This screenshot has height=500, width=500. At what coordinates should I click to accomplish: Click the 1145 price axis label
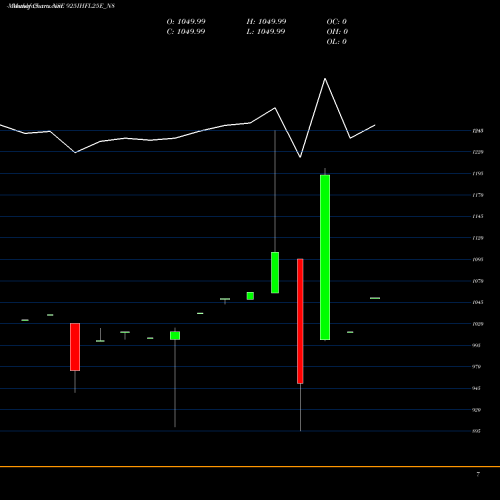click(x=478, y=216)
